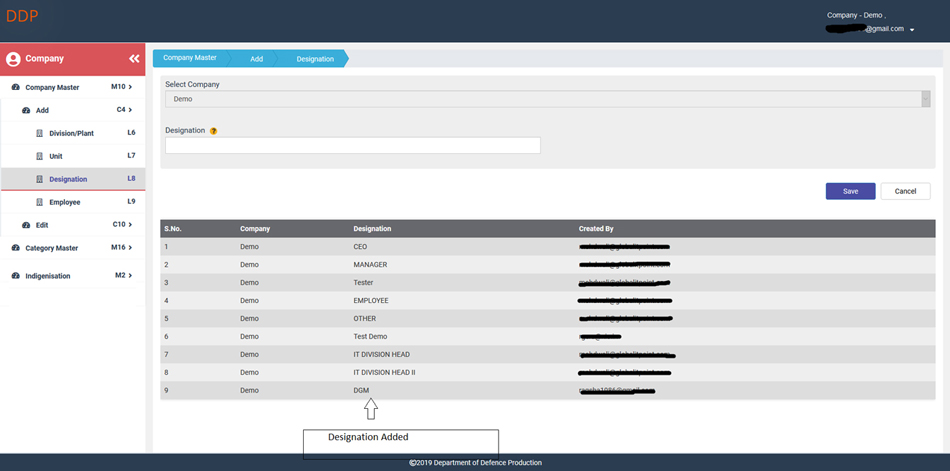The image size is (950, 471).
Task: Focus the Designation text input field
Action: (x=352, y=146)
